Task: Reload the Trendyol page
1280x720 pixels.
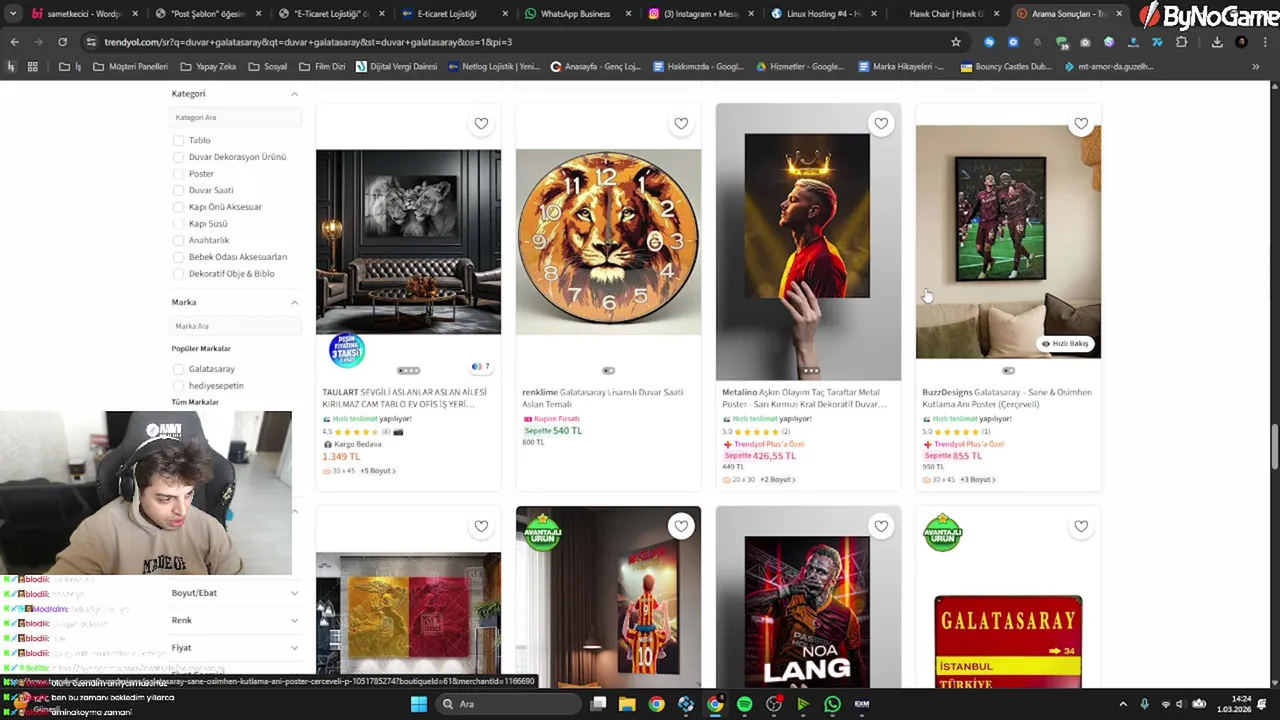Action: tap(62, 42)
